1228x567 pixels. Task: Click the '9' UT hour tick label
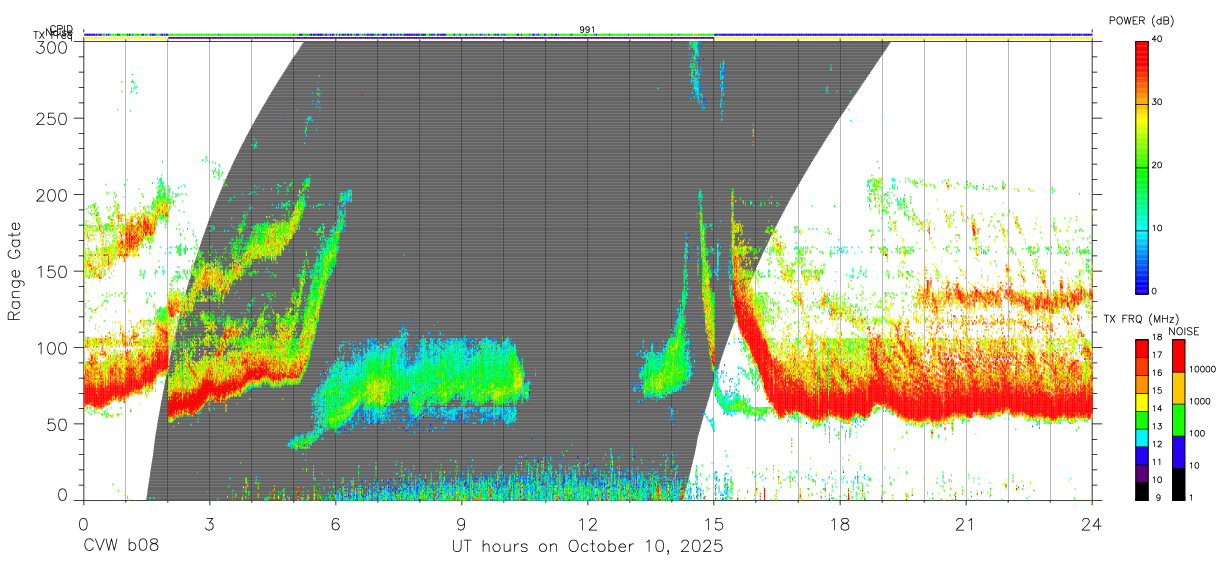point(462,523)
